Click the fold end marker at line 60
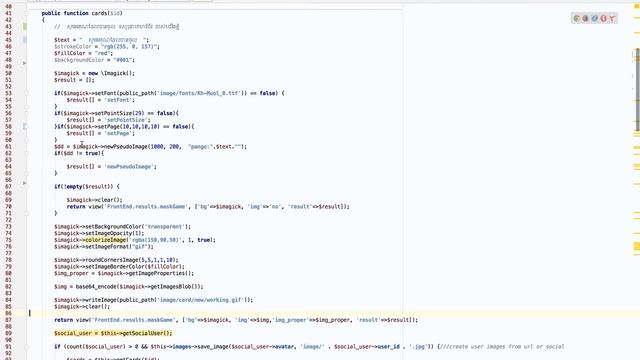 [27, 140]
